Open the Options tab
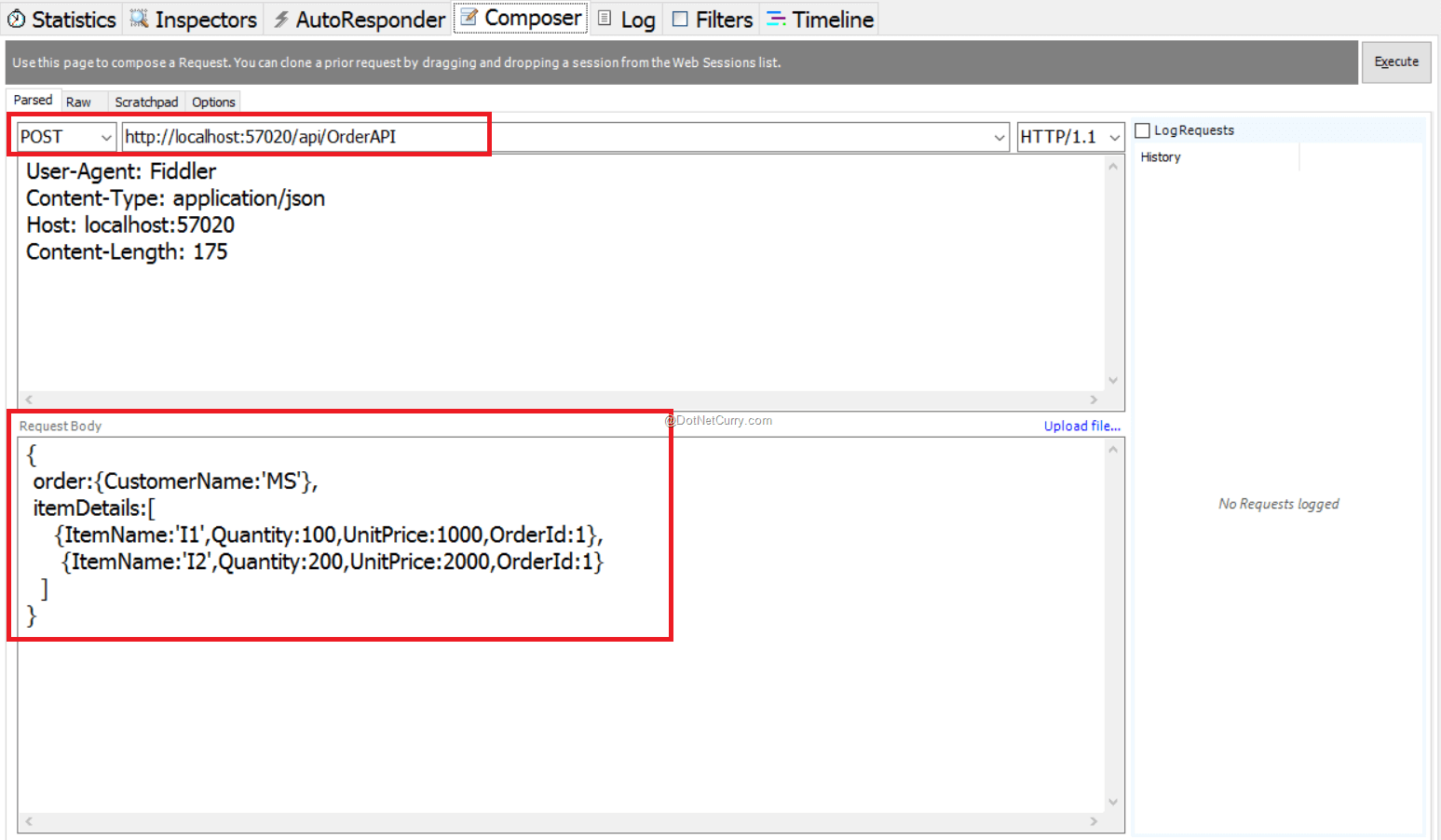Viewport: 1441px width, 840px height. click(212, 102)
